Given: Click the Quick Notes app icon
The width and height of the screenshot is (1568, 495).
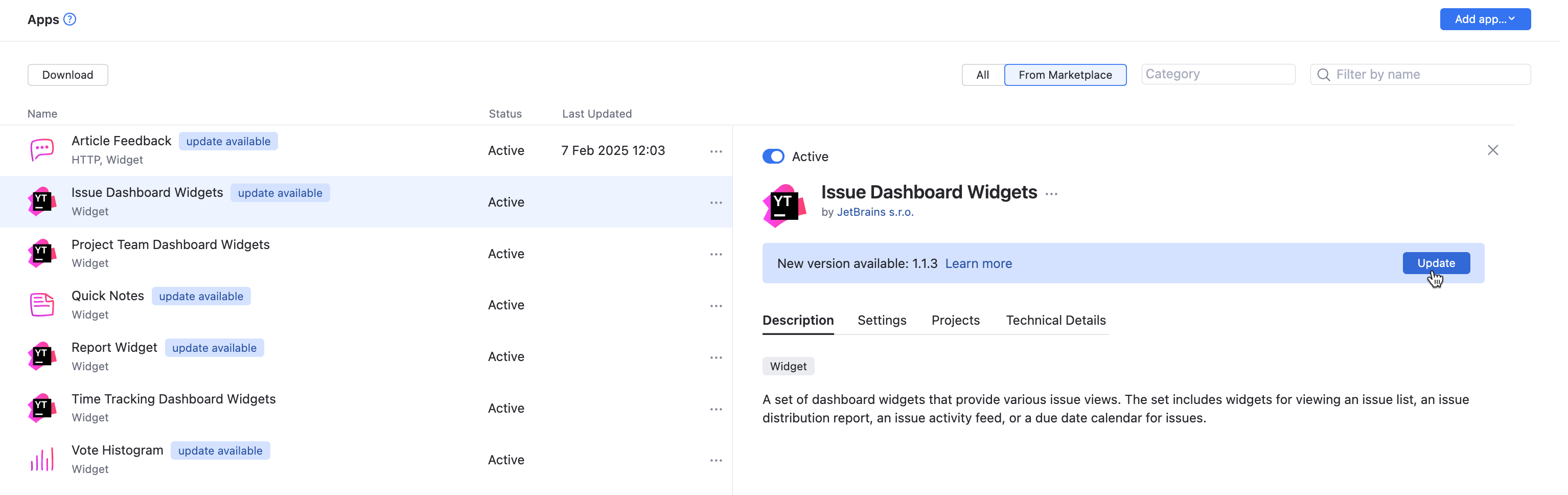Looking at the screenshot, I should point(42,304).
